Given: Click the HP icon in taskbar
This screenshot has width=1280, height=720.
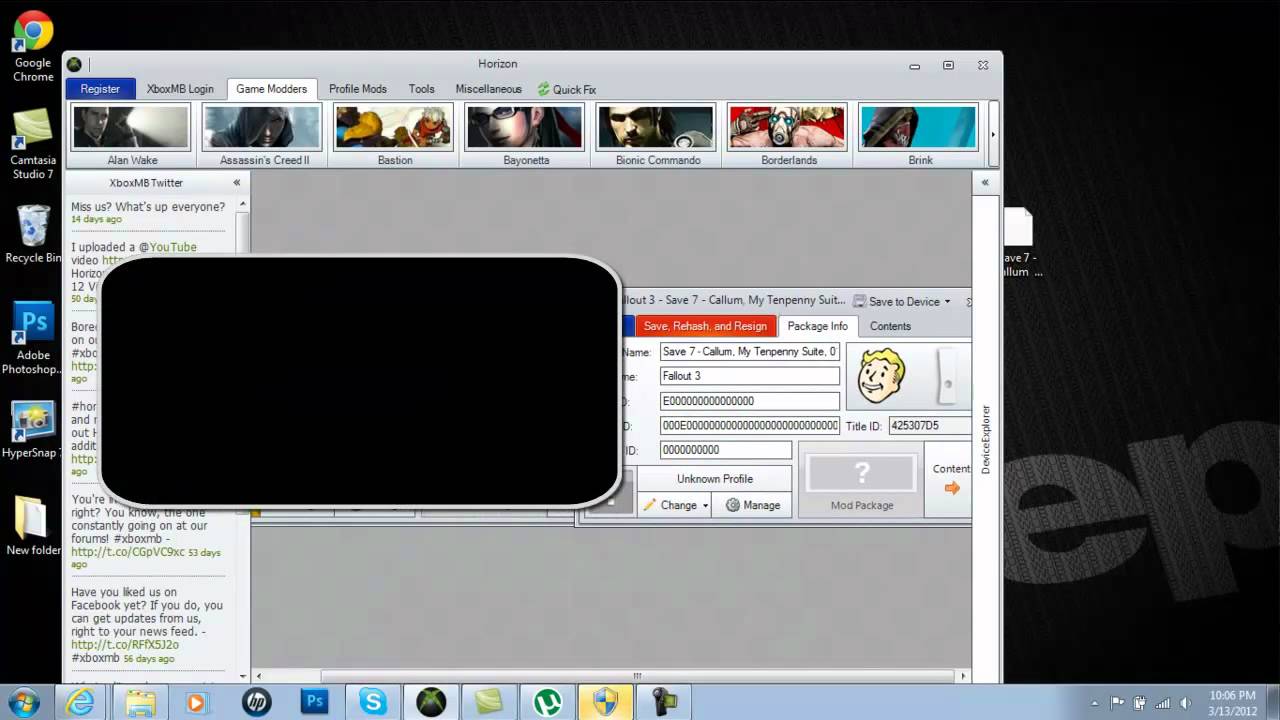Looking at the screenshot, I should pyautogui.click(x=256, y=702).
